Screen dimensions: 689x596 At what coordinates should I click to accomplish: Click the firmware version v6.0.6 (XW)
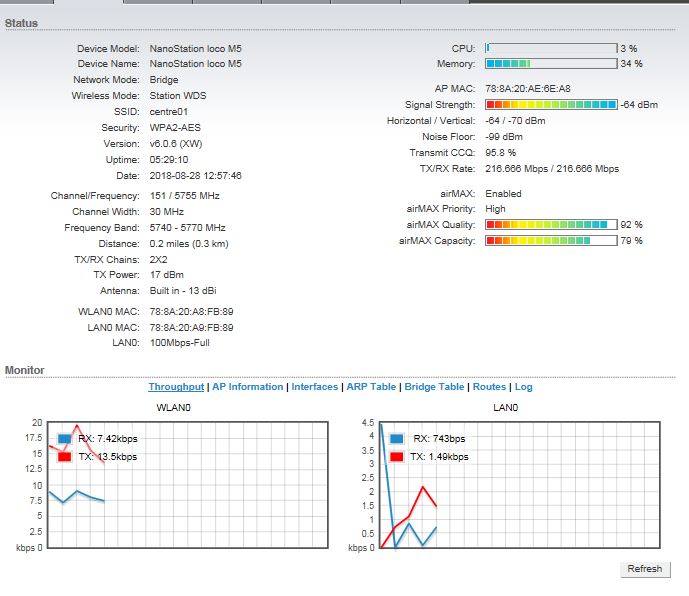point(176,144)
